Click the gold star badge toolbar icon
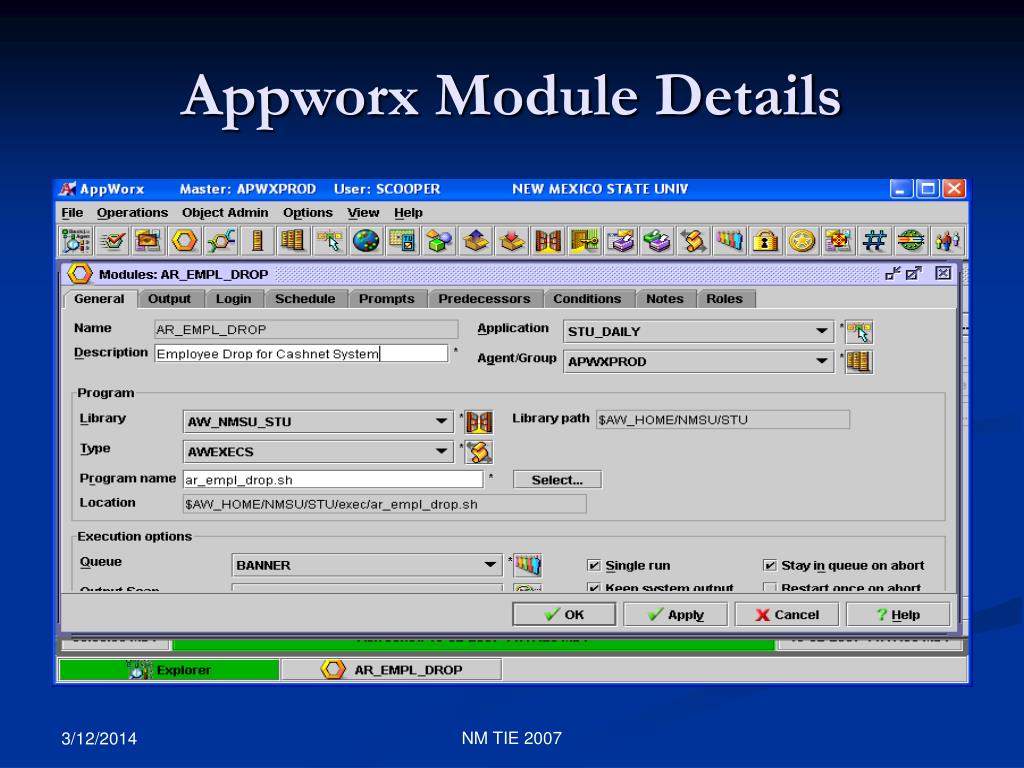 pos(801,241)
